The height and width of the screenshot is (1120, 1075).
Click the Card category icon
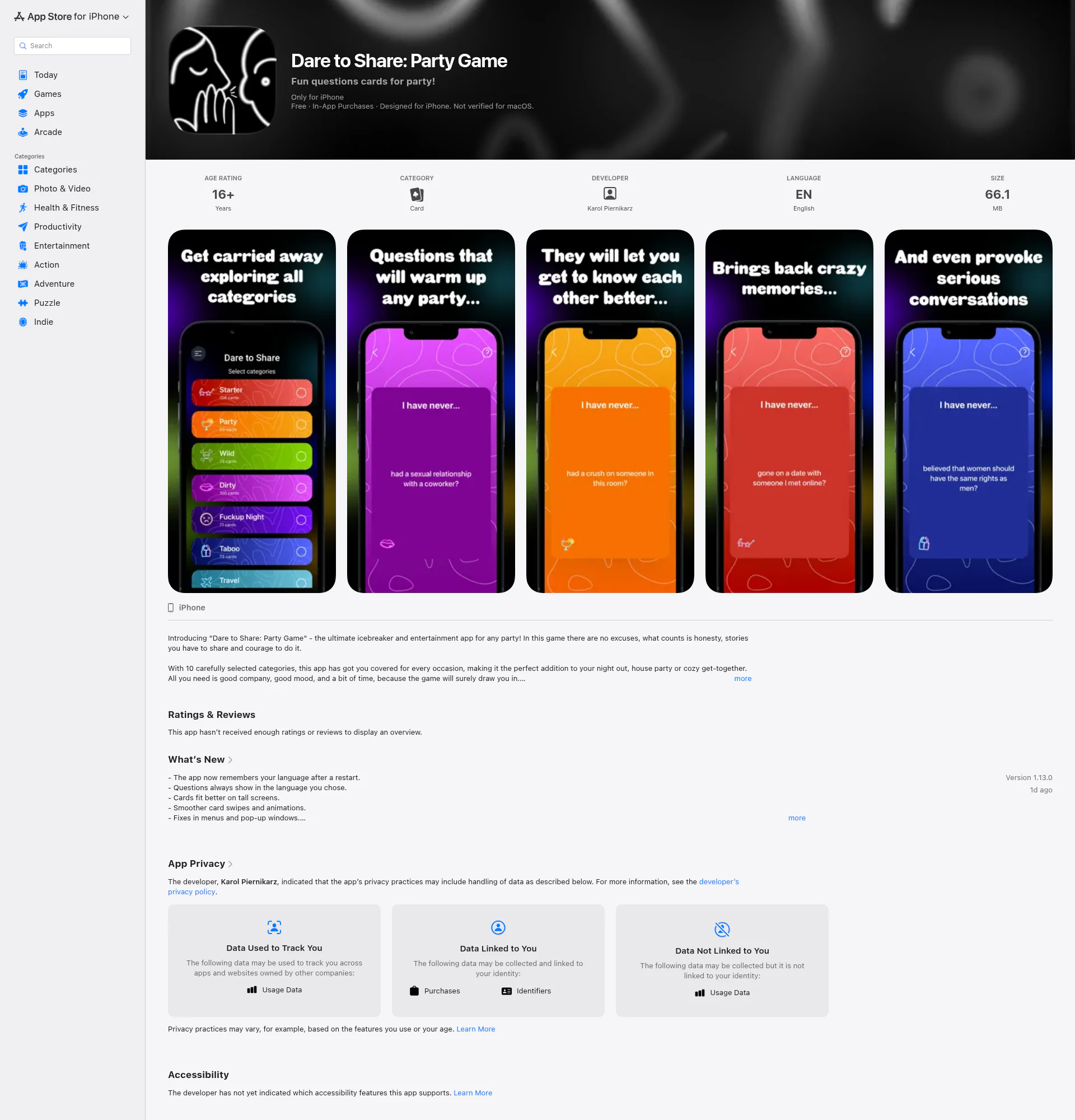pyautogui.click(x=417, y=194)
